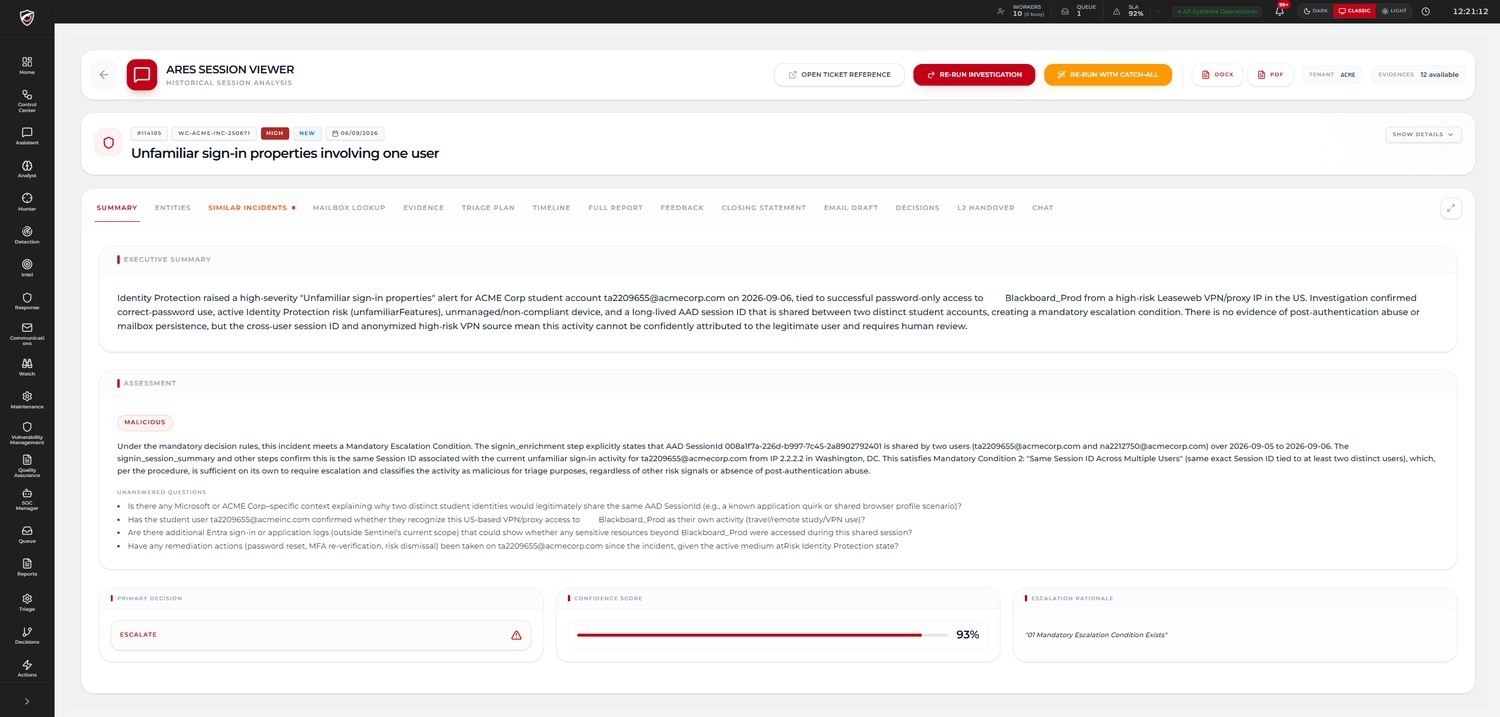1500x717 pixels.
Task: Switch to the Triage Plan tab
Action: [488, 208]
